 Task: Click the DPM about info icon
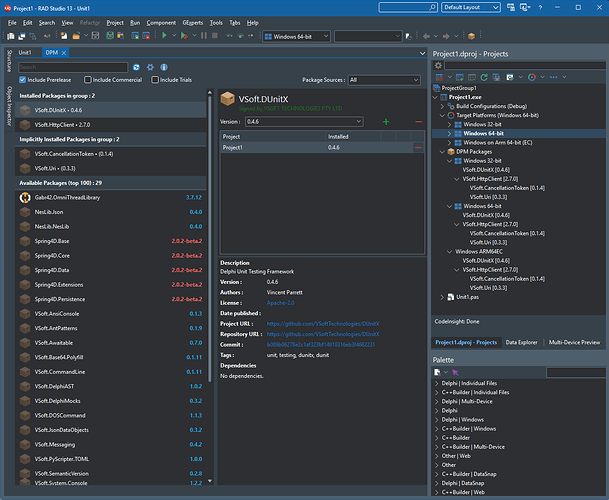pos(164,67)
